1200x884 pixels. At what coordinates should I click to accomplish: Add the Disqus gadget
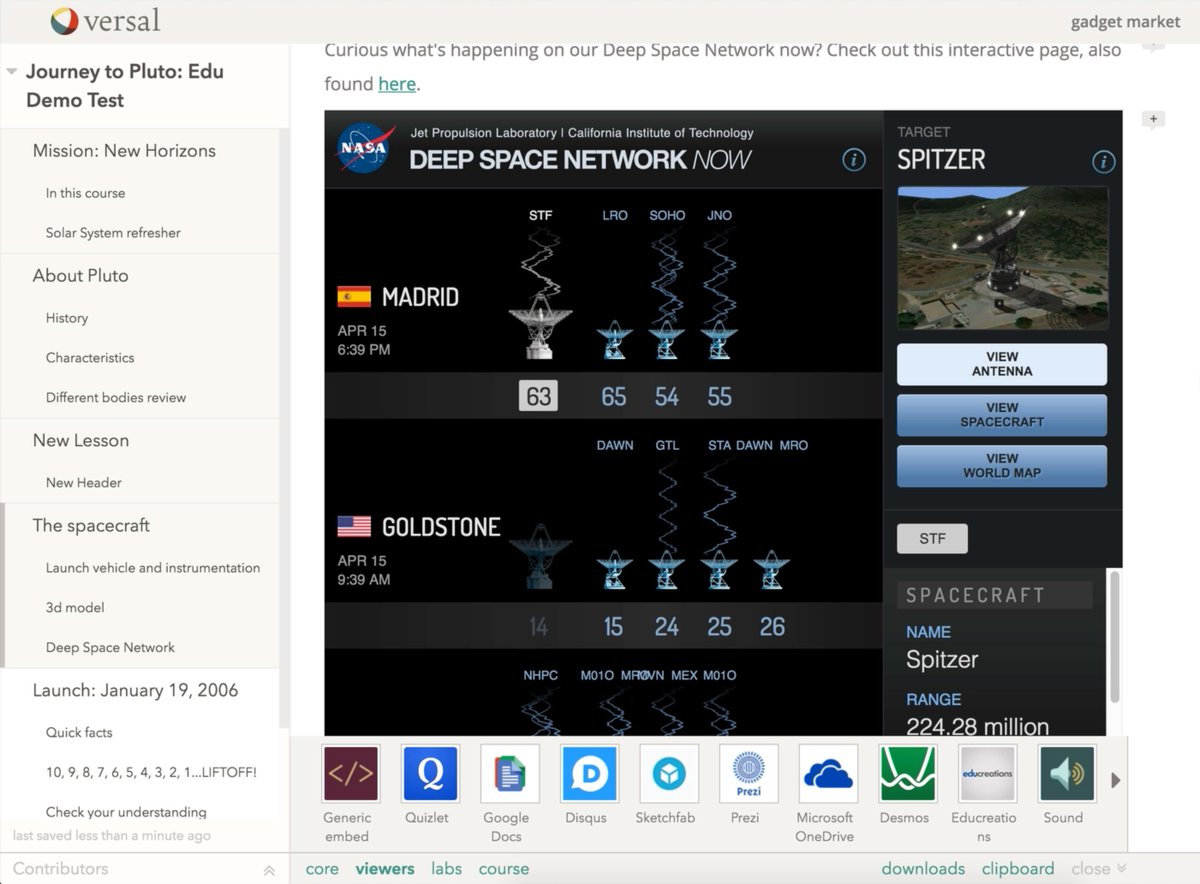click(x=590, y=774)
